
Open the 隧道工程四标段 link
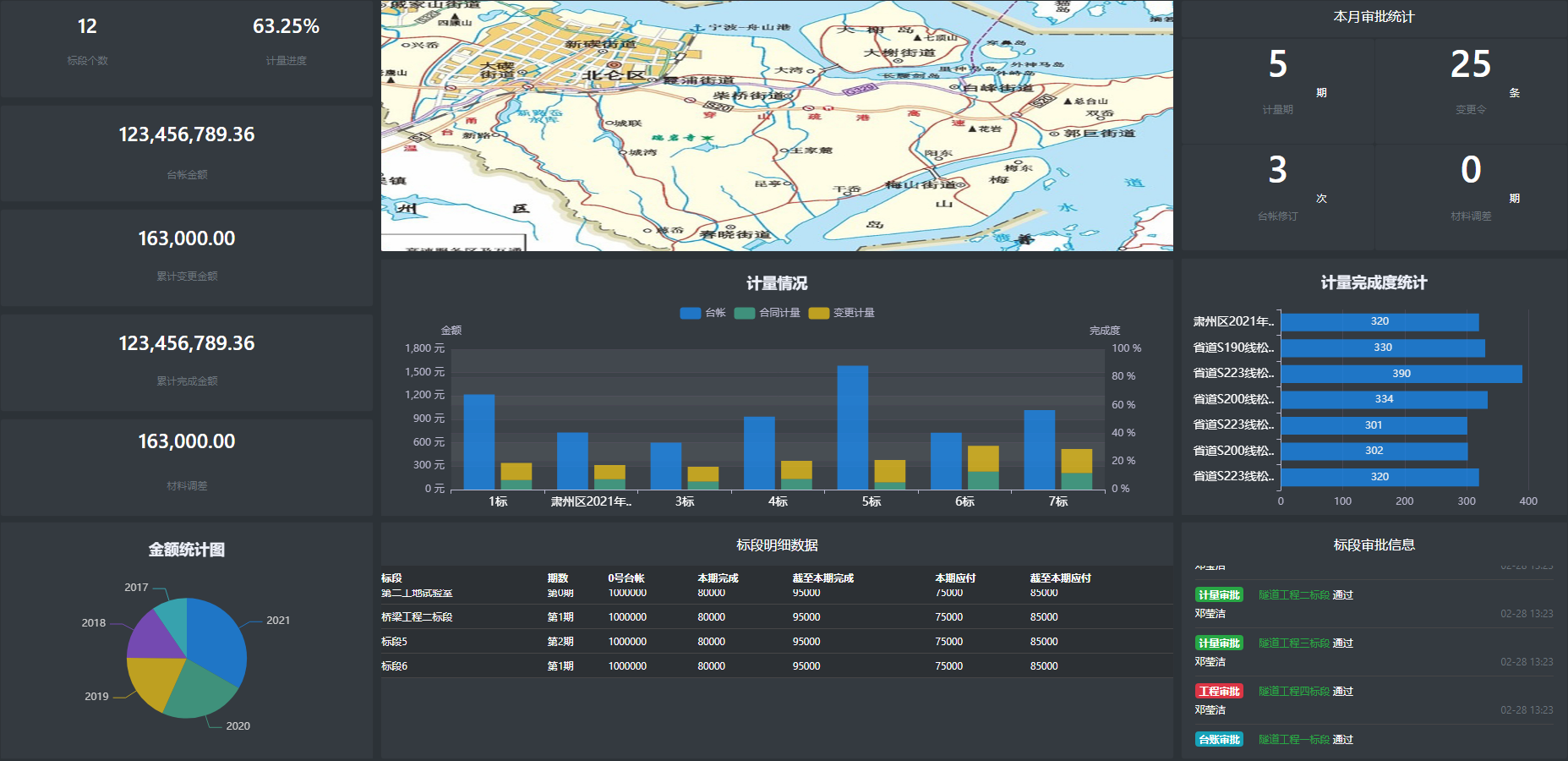point(1293,692)
